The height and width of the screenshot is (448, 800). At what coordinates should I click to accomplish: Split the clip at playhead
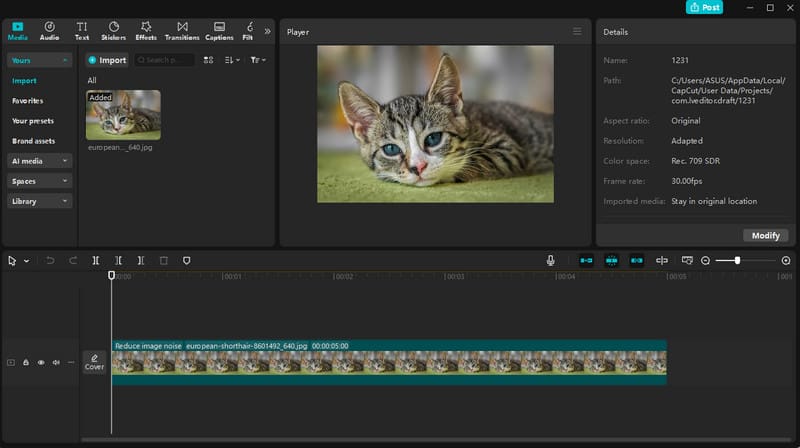[x=95, y=261]
